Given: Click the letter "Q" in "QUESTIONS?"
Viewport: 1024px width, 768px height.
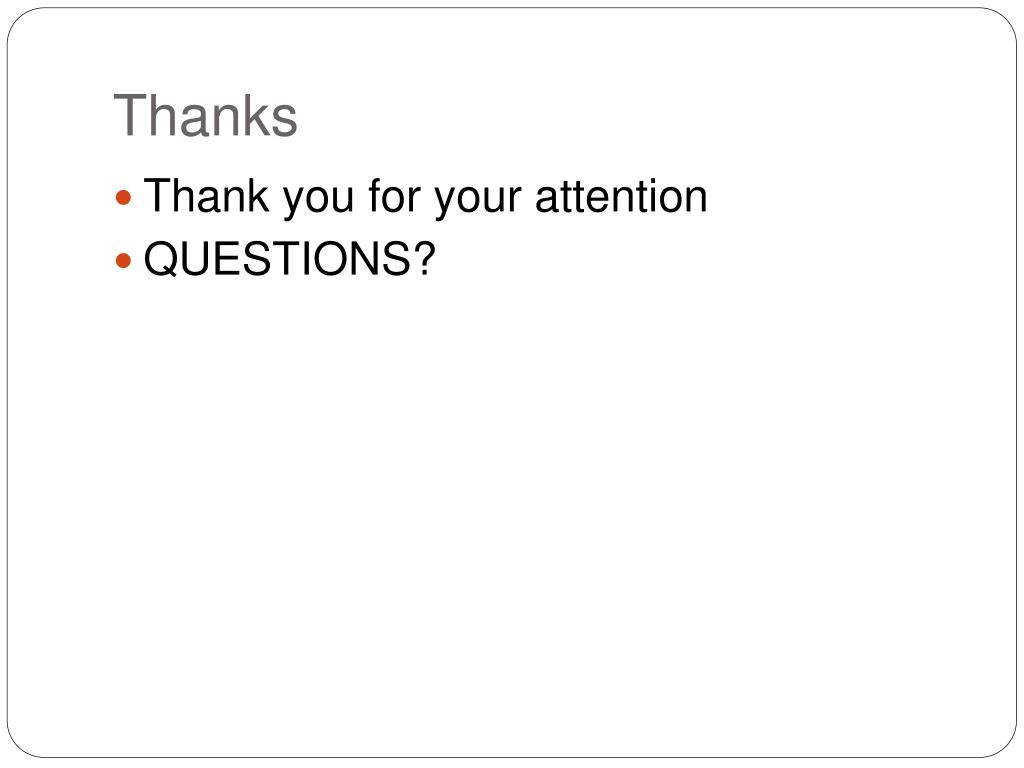Looking at the screenshot, I should pos(161,259).
